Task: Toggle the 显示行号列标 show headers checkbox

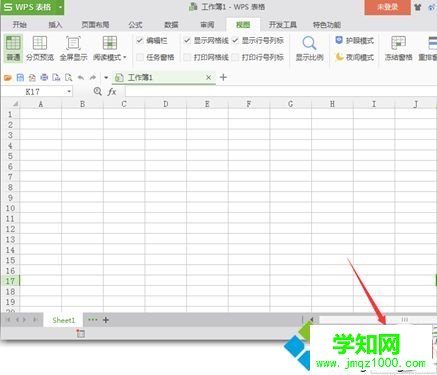Action: pos(235,40)
